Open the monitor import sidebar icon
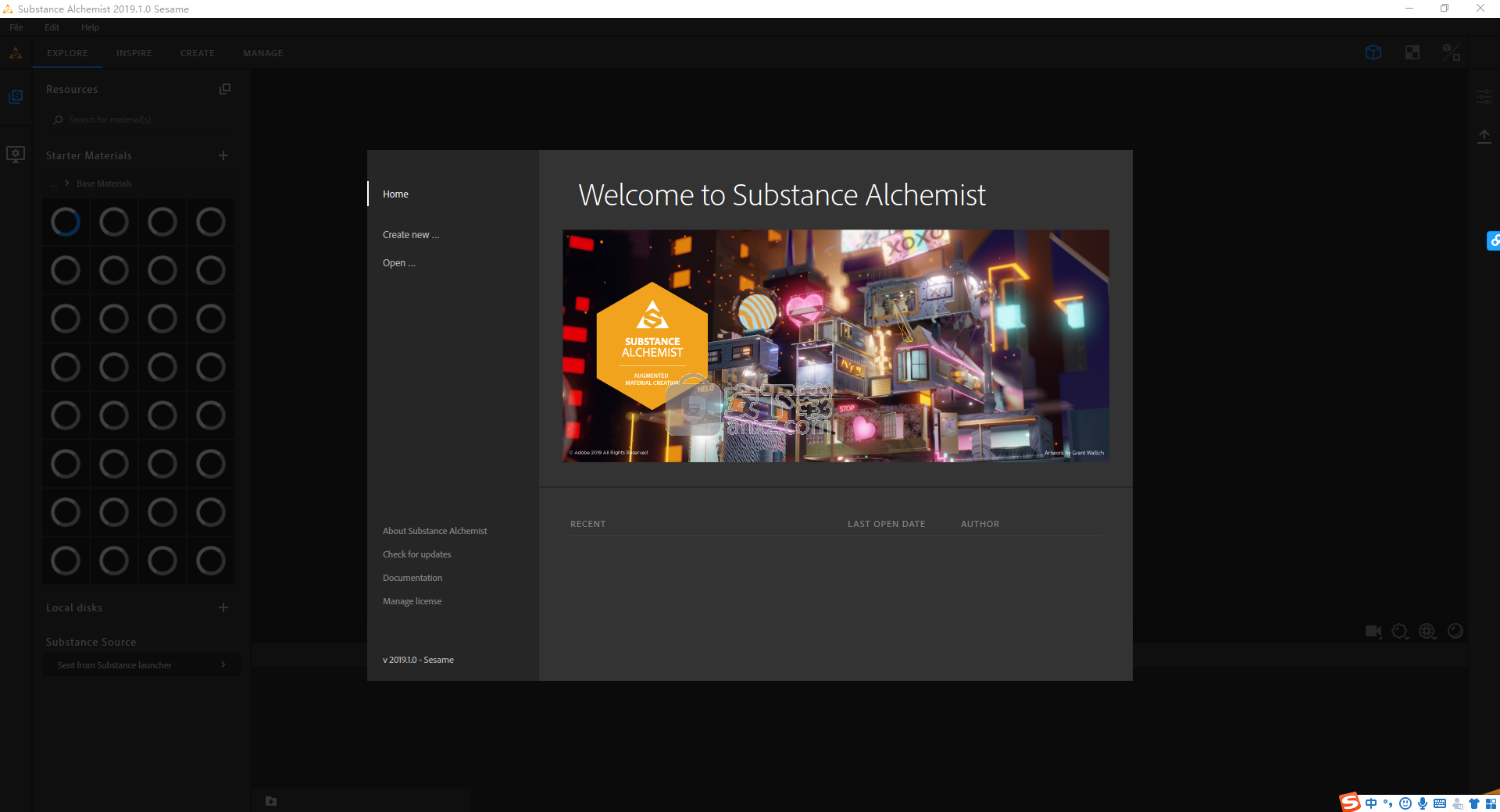 click(16, 154)
